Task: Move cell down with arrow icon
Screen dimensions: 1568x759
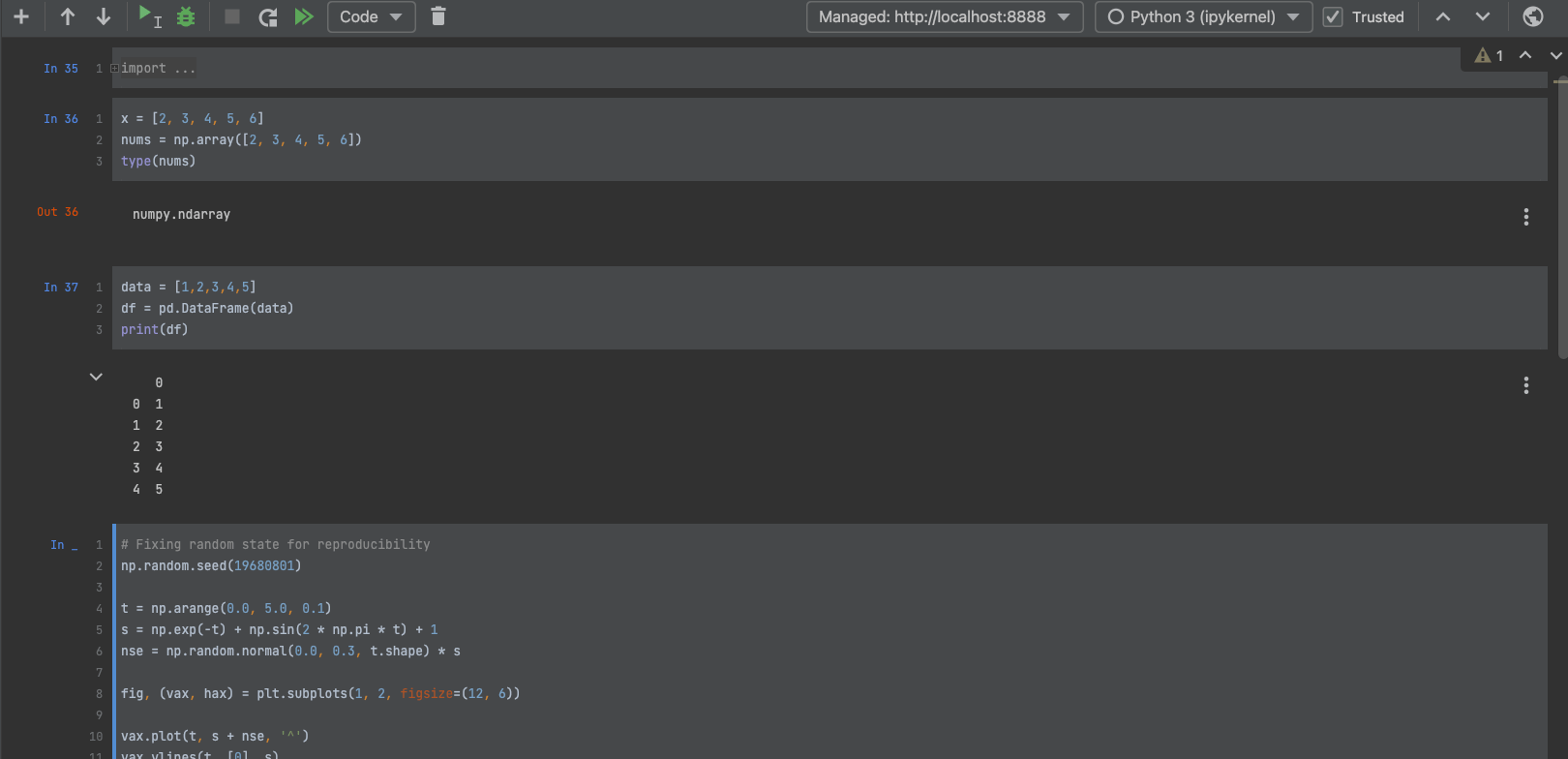Action: 103,16
